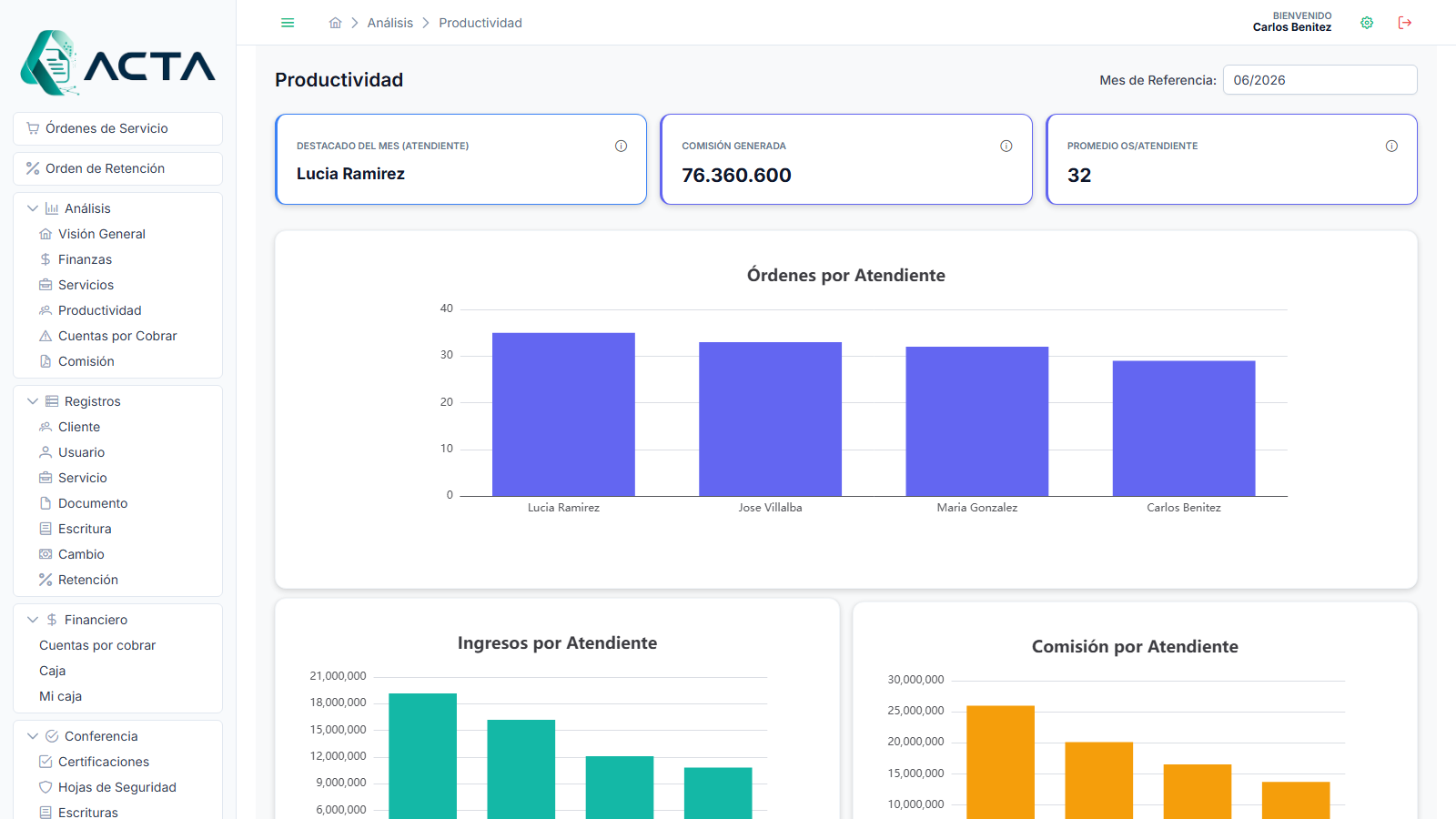Click the dollar icon beside Finanzas
Image resolution: width=1456 pixels, height=819 pixels.
click(45, 259)
